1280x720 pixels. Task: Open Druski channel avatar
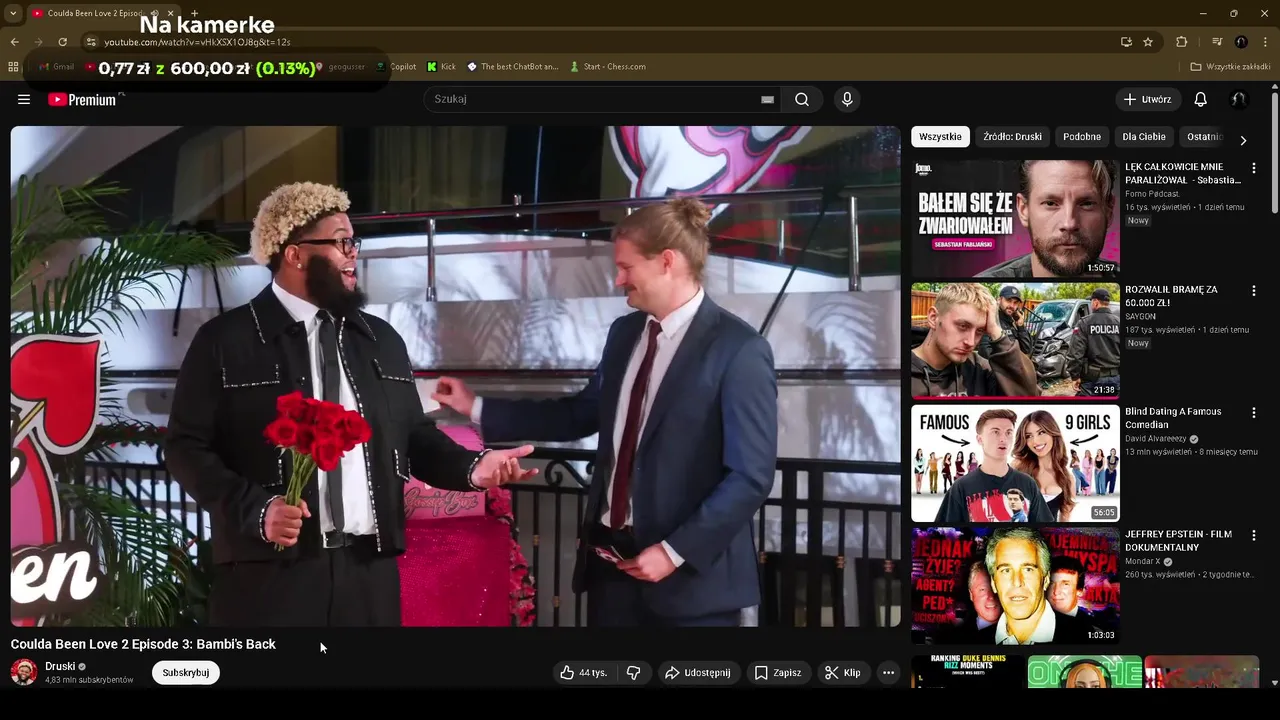24,672
